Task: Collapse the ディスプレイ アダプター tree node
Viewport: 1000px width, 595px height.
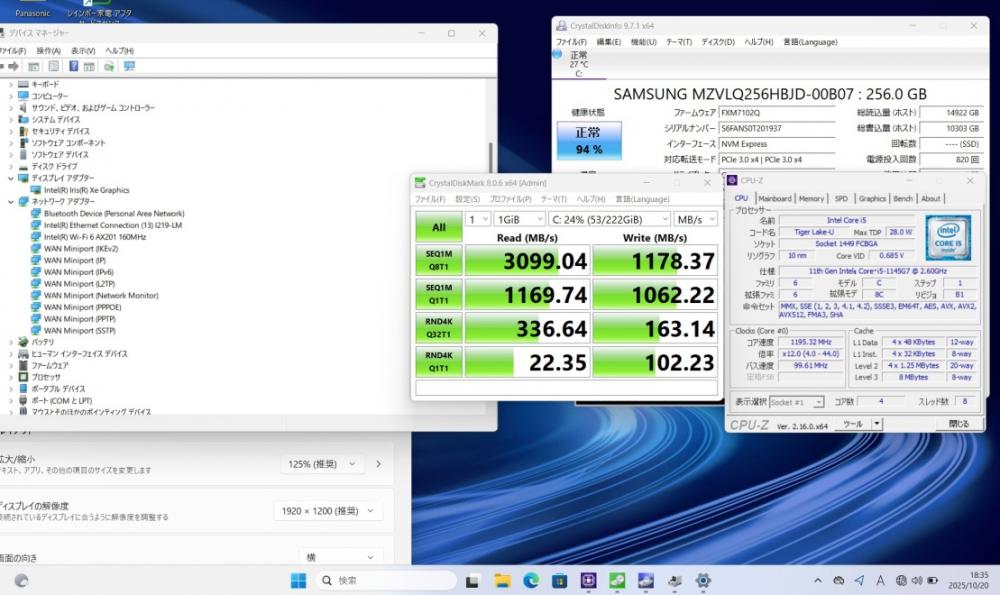Action: [x=11, y=178]
